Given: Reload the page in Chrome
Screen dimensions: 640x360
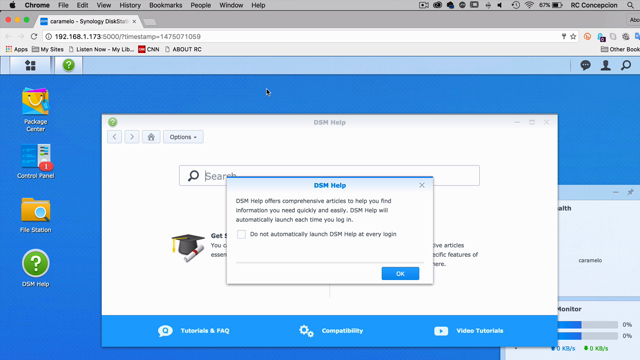Looking at the screenshot, I should (34, 36).
